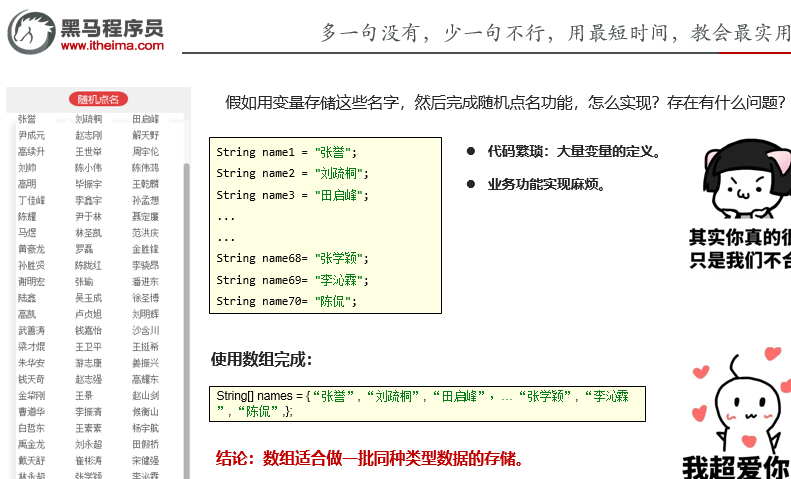Select 宋健强 in the name list
791x479 pixels.
pos(145,460)
